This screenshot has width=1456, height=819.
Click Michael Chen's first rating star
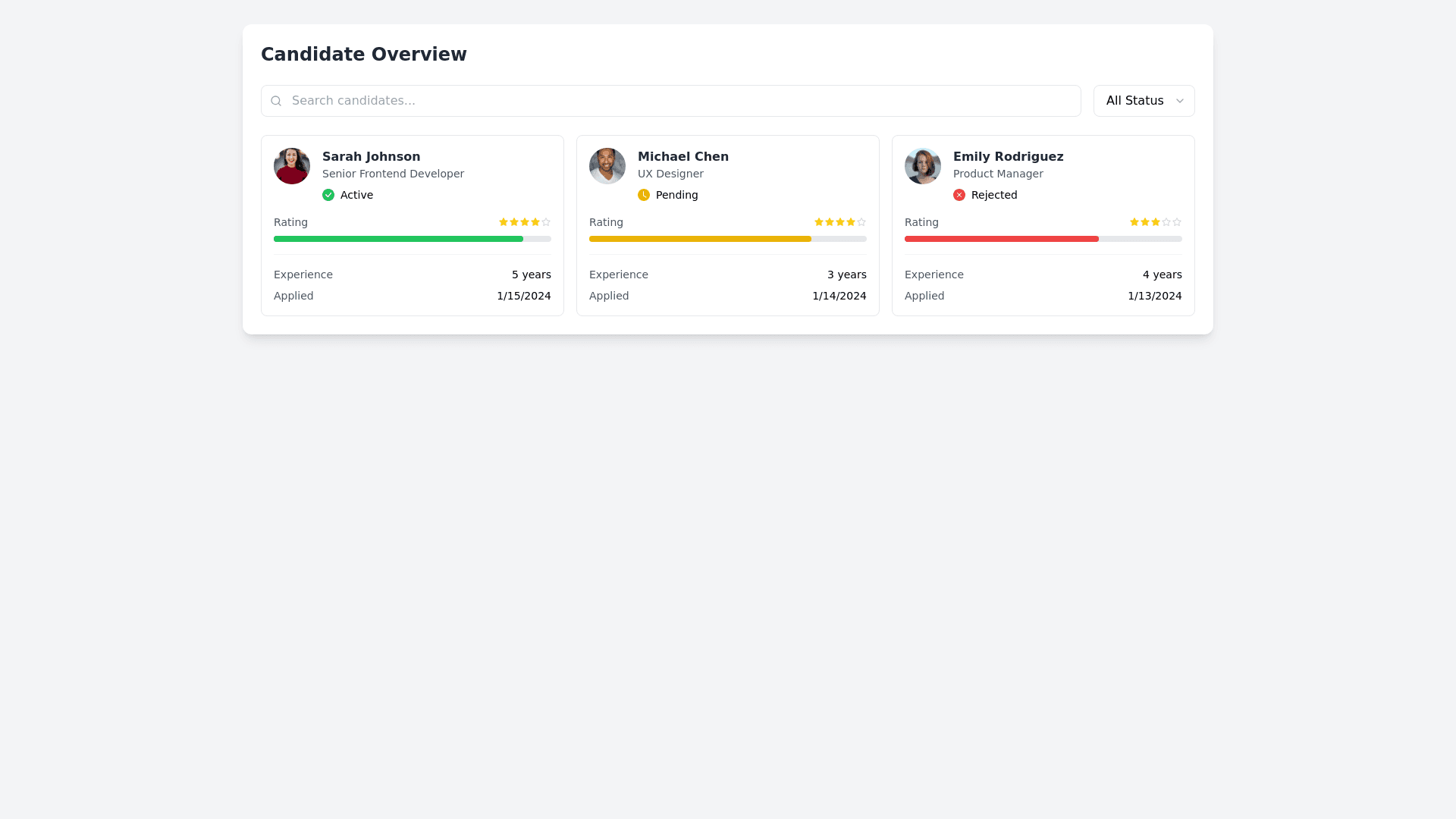coord(819,222)
